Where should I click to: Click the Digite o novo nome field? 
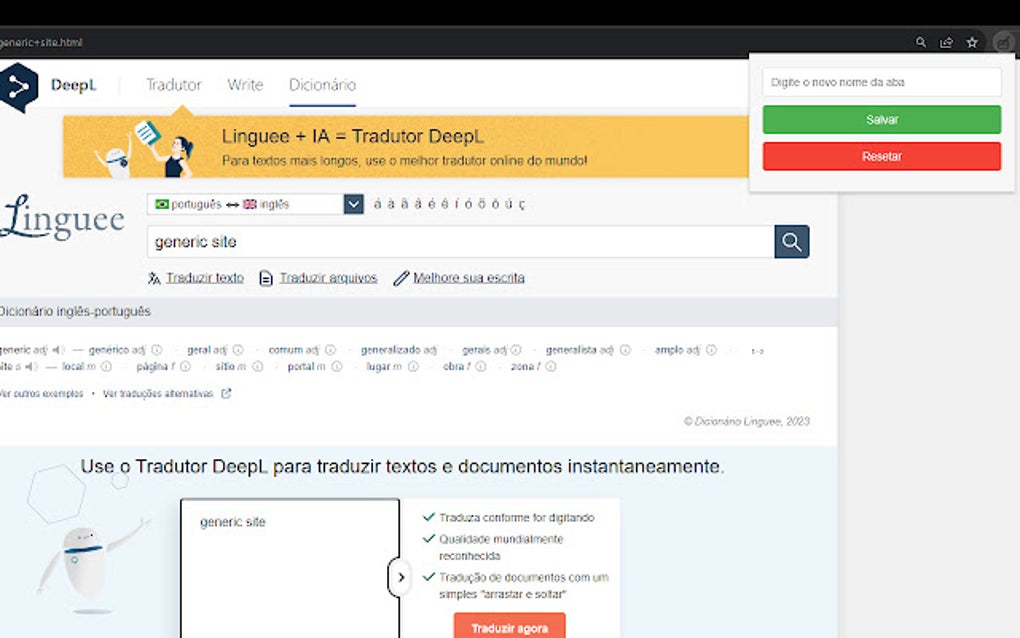[x=881, y=81]
